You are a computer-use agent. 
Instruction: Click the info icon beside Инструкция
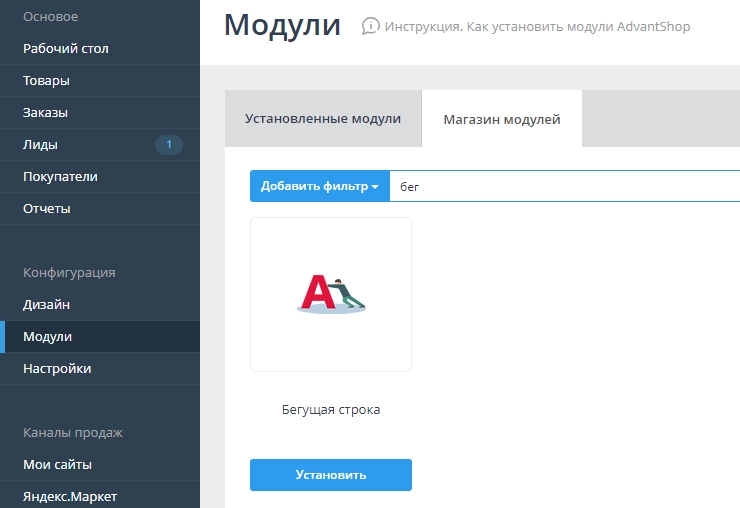coord(371,26)
